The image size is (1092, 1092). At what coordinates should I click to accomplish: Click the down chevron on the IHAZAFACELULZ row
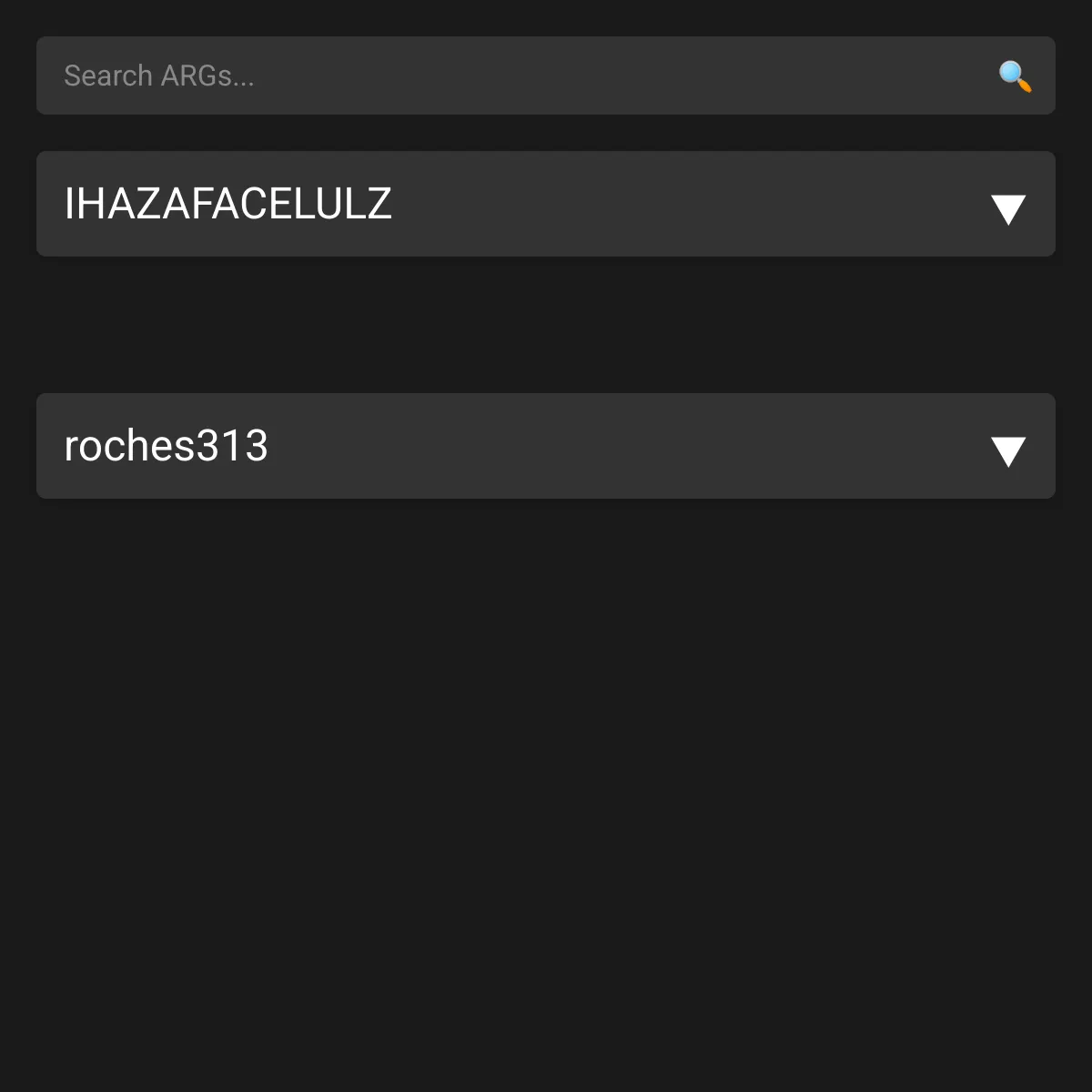[1008, 208]
